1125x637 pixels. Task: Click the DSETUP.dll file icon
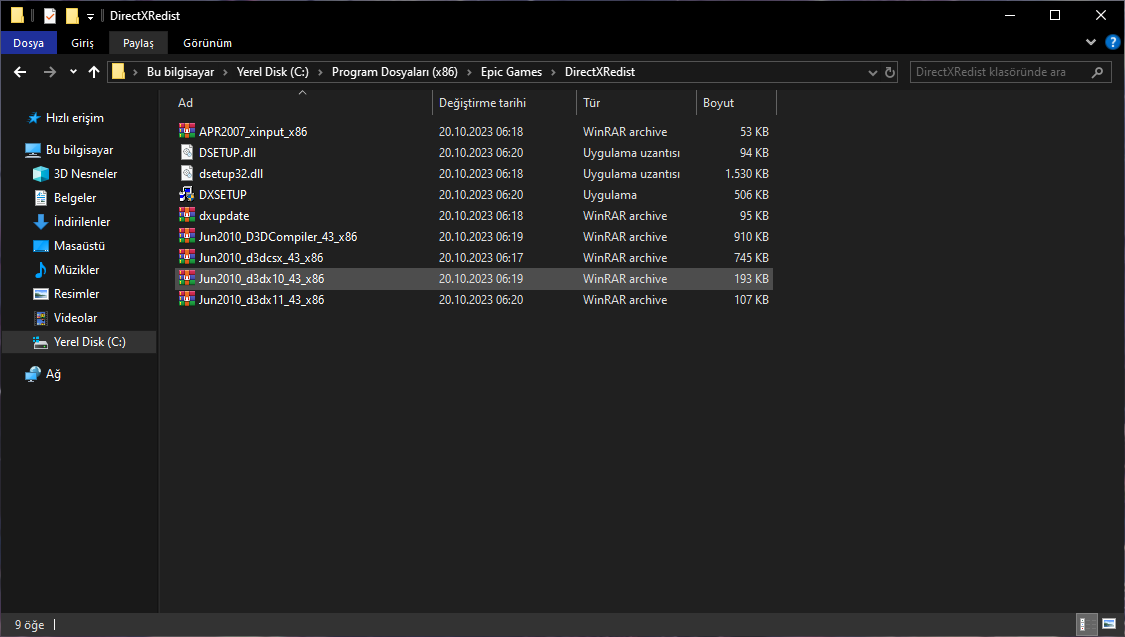[187, 152]
